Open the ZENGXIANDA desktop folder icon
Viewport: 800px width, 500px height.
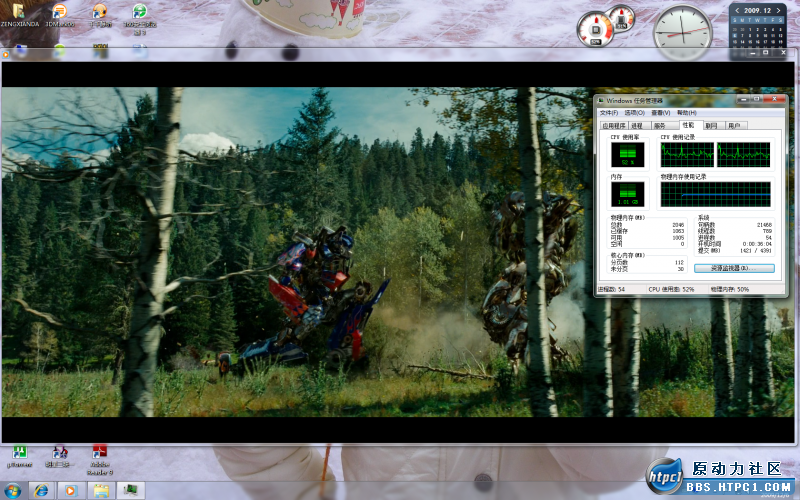click(x=18, y=11)
